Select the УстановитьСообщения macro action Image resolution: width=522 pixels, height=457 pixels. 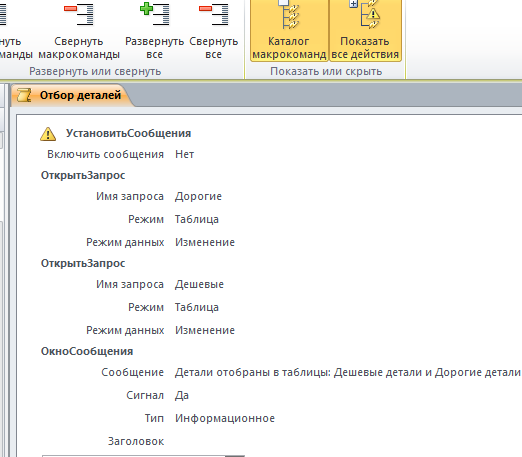(x=128, y=133)
